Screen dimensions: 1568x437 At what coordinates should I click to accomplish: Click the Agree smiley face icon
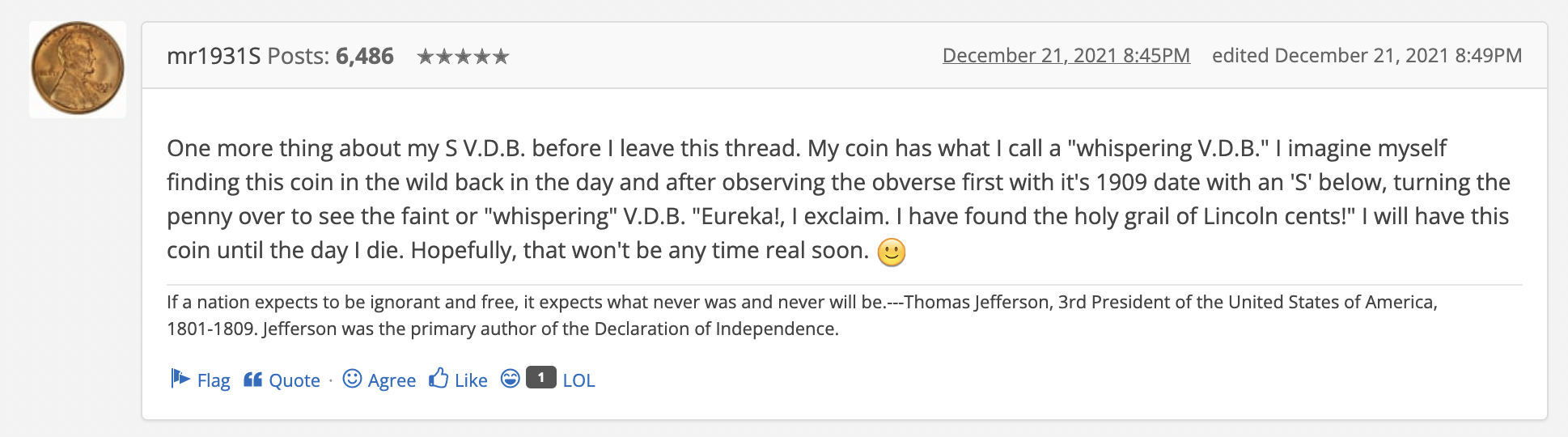point(352,379)
